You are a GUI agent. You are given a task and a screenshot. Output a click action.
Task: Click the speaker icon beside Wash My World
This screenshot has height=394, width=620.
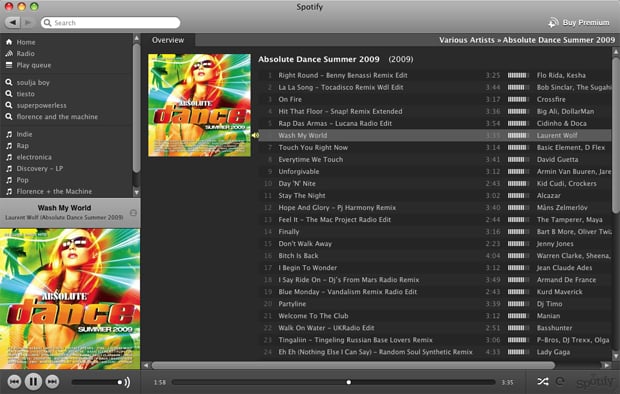pyautogui.click(x=255, y=135)
